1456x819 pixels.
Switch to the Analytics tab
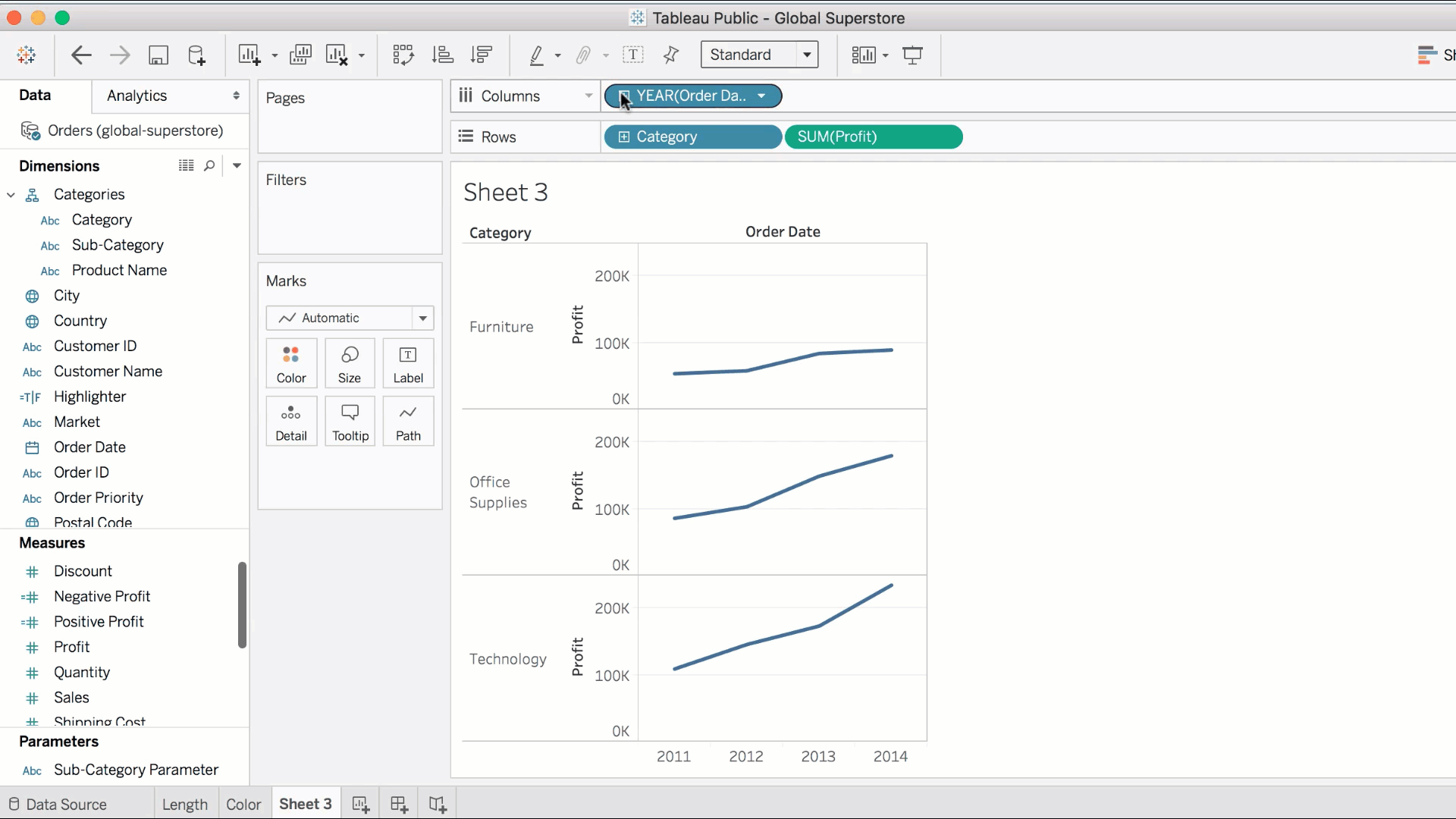tap(136, 96)
